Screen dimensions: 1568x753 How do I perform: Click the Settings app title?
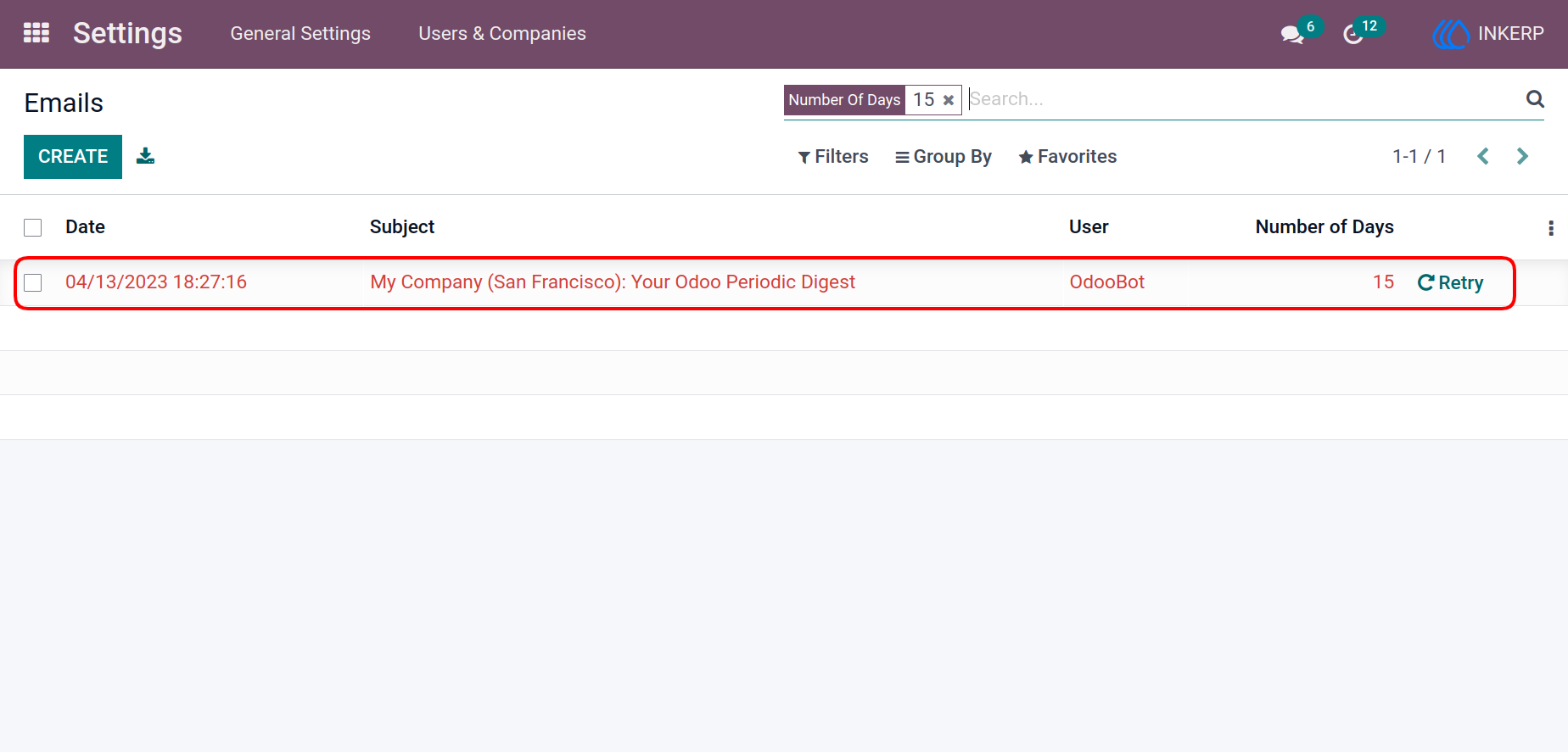[127, 33]
